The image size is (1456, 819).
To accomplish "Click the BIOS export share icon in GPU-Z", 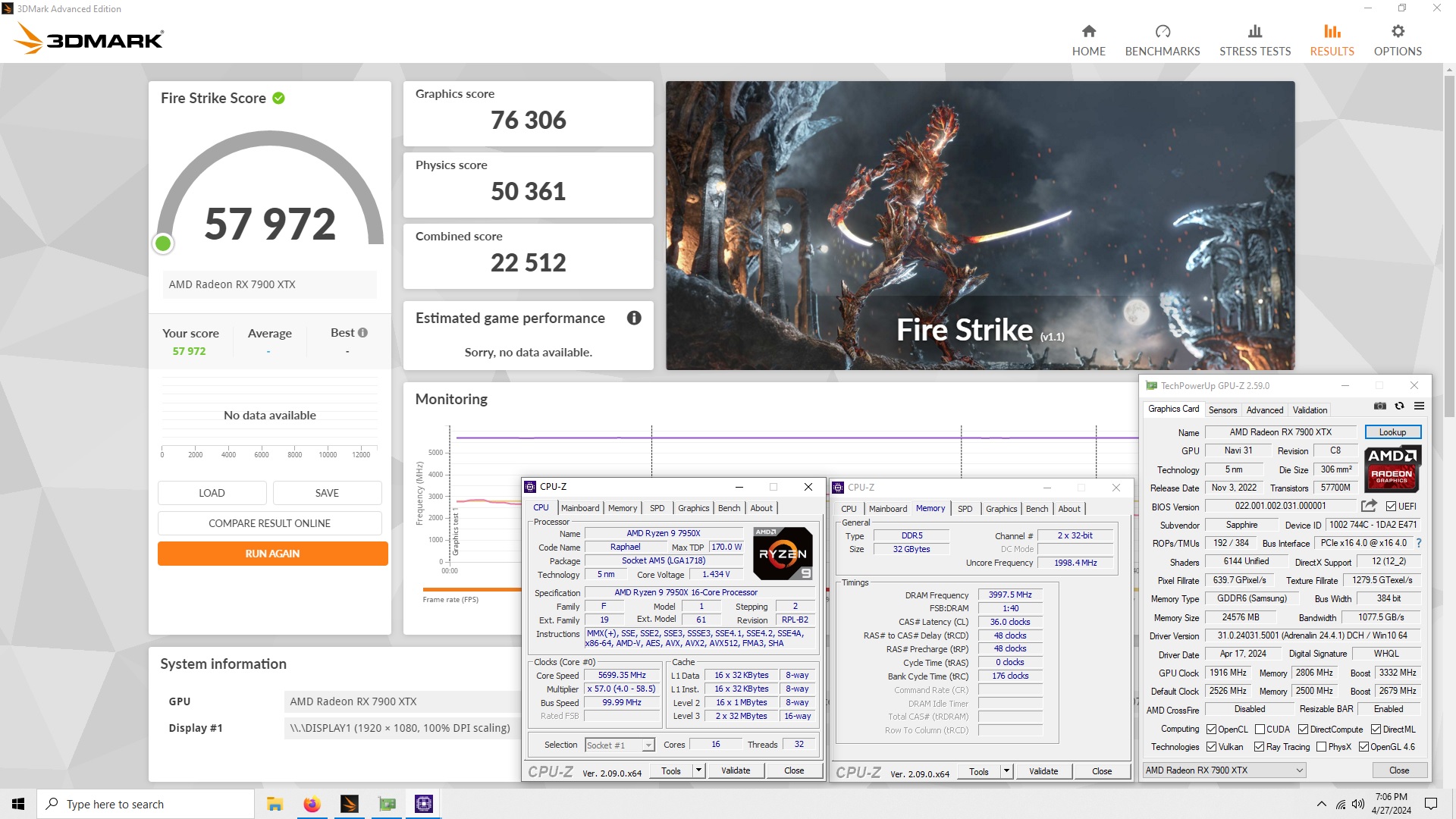I will coord(1368,506).
